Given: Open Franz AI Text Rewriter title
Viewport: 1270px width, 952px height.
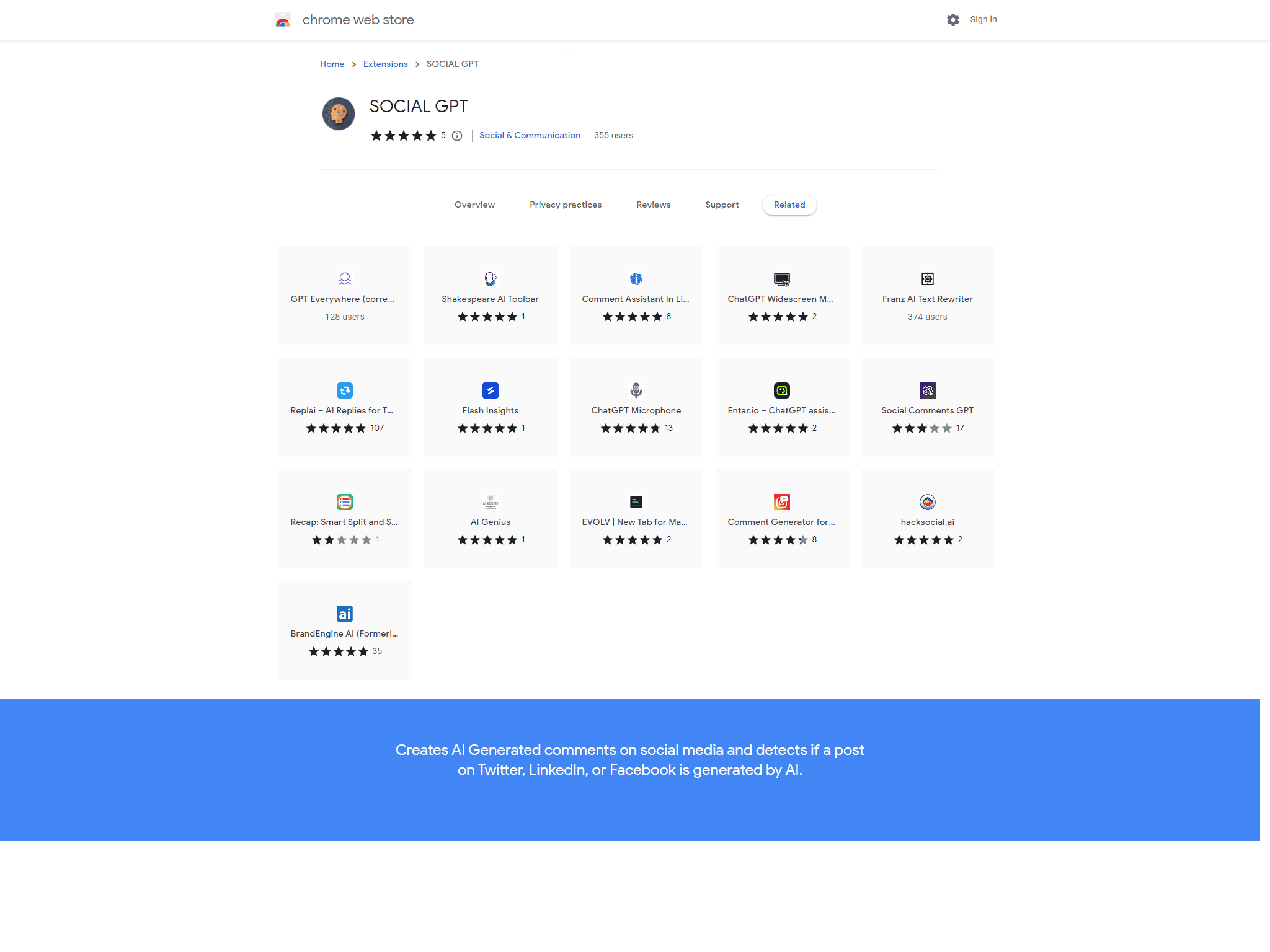Looking at the screenshot, I should pyautogui.click(x=928, y=299).
